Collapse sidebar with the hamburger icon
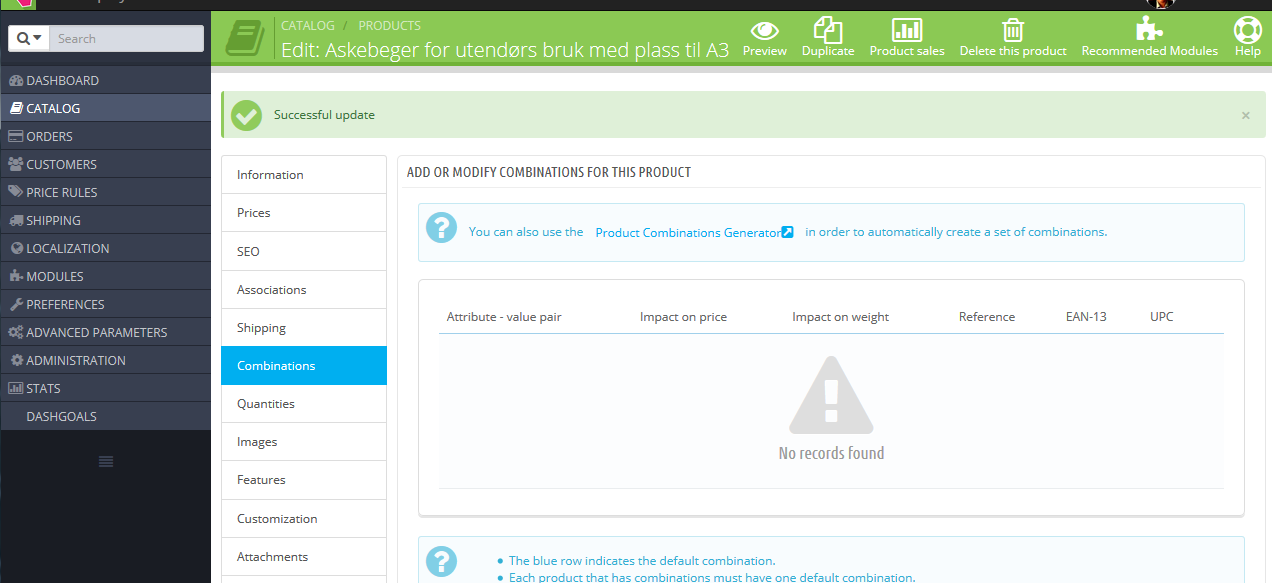Image resolution: width=1272 pixels, height=583 pixels. [106, 461]
